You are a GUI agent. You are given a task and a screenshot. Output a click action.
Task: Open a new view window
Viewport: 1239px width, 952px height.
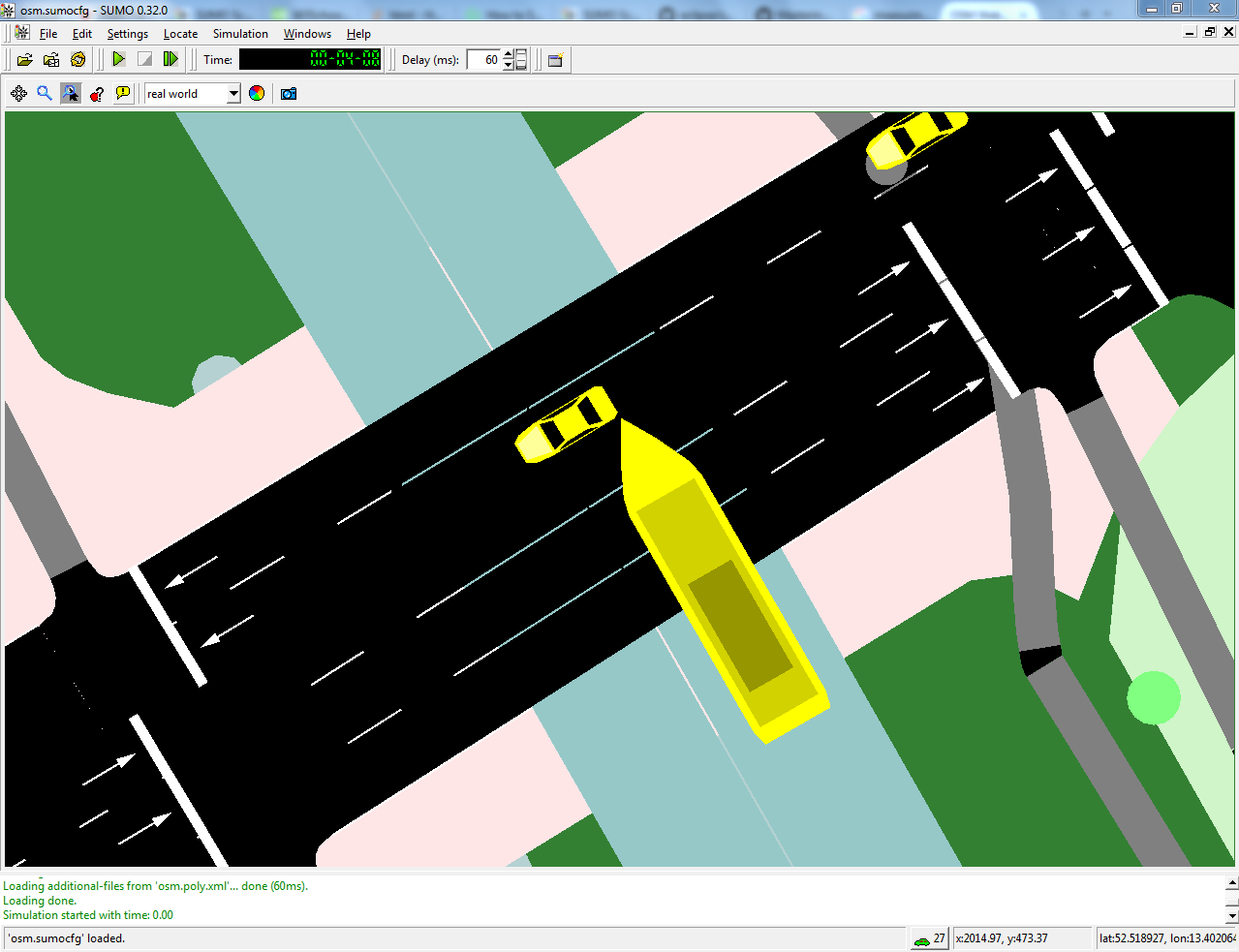[x=555, y=60]
